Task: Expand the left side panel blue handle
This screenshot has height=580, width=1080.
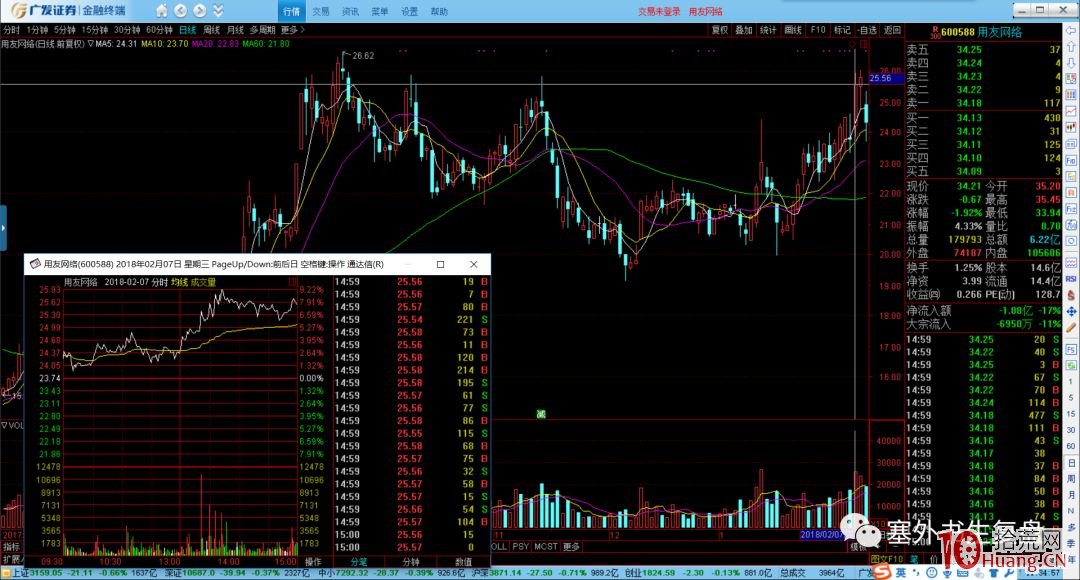Action: tap(3, 227)
